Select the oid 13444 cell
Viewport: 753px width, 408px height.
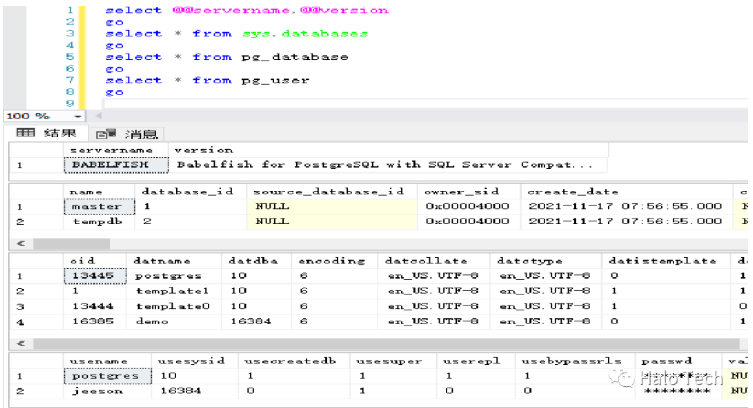95,306
